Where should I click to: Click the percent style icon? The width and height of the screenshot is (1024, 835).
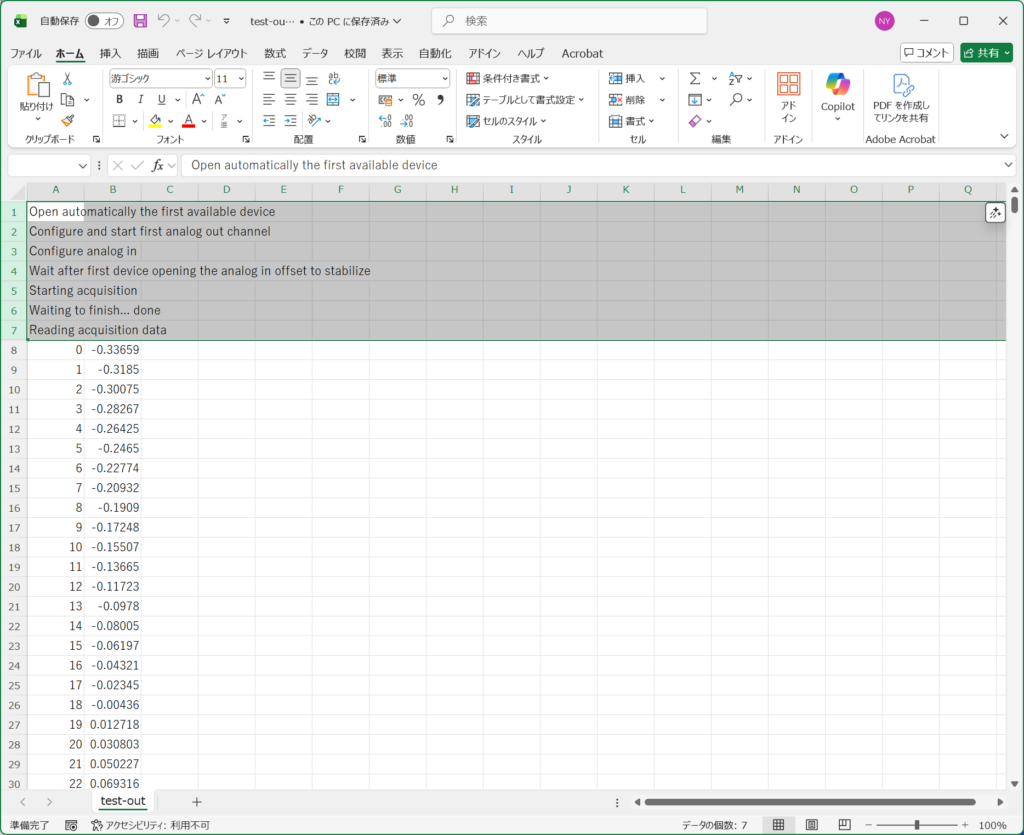pos(418,99)
